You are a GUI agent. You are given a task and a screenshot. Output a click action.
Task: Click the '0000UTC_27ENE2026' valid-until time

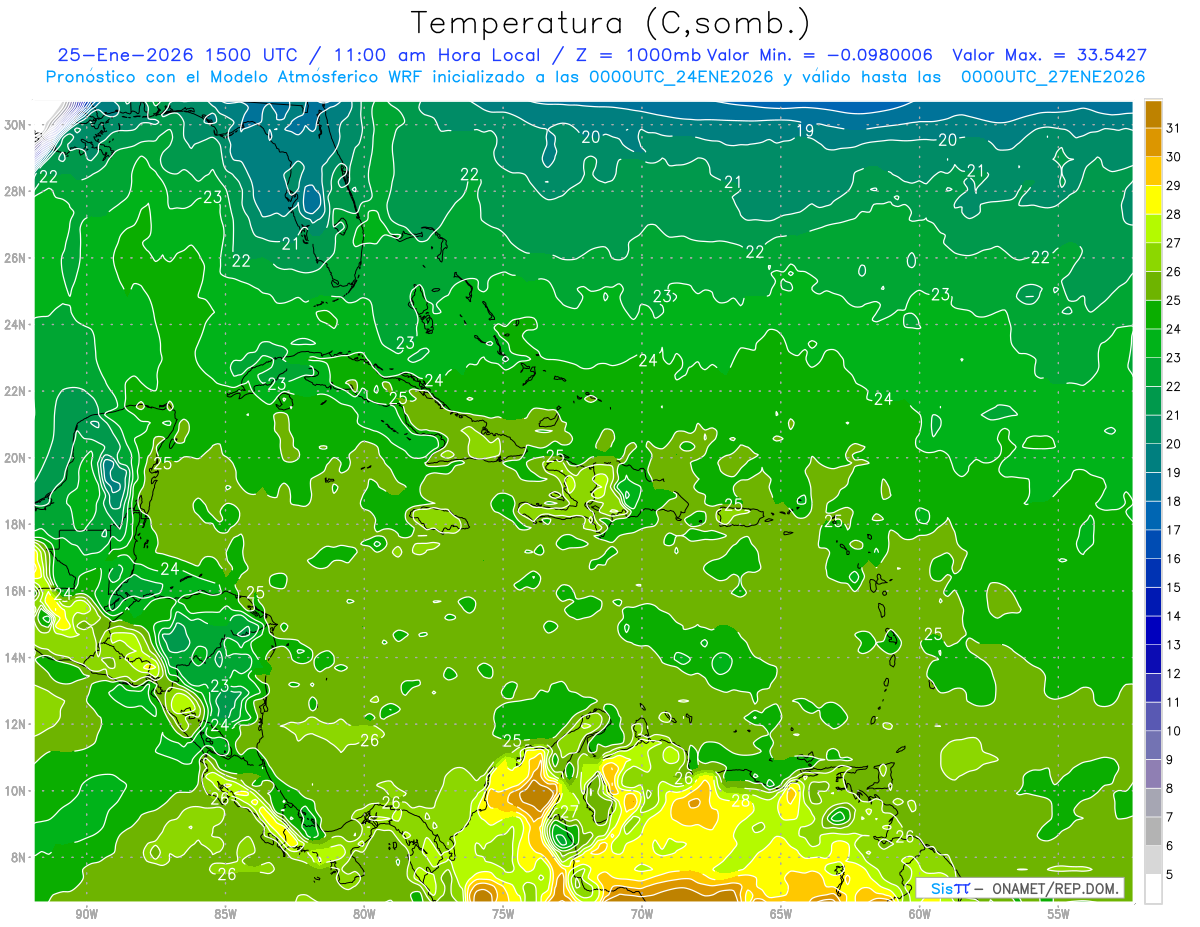coord(1052,76)
